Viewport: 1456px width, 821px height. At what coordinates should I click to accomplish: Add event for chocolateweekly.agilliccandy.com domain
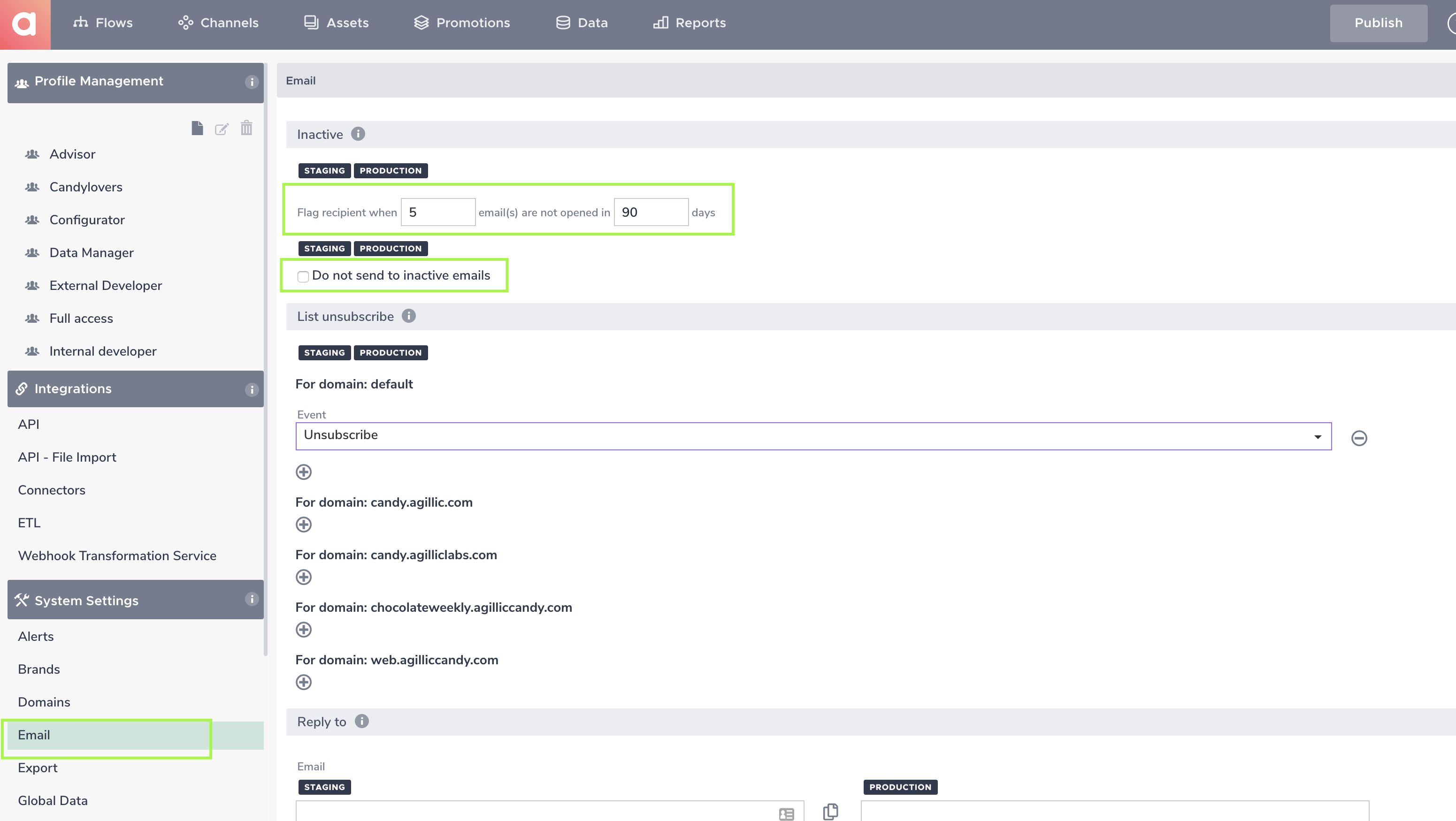304,630
